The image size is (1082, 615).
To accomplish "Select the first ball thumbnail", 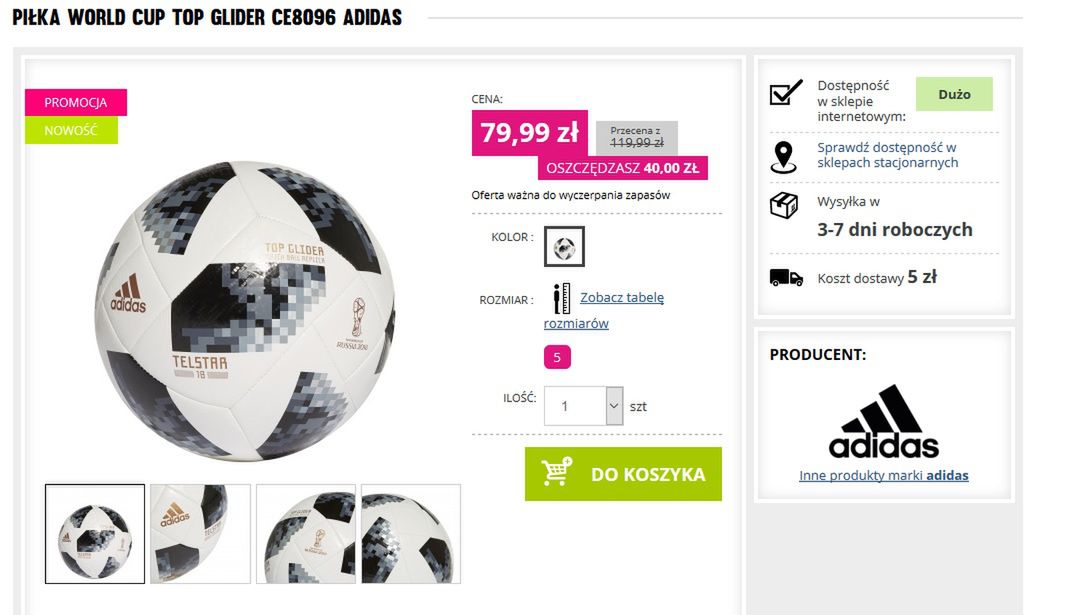I will pos(95,534).
